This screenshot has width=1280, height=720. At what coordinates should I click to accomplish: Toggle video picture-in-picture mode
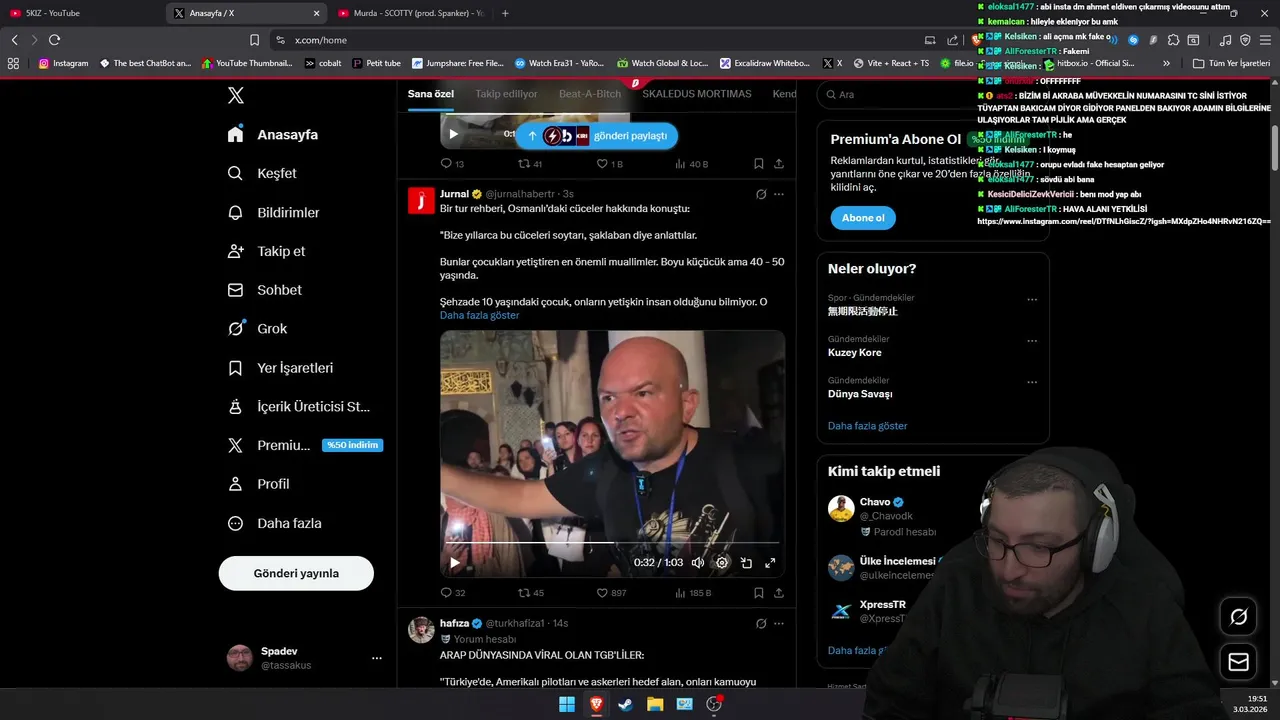746,562
